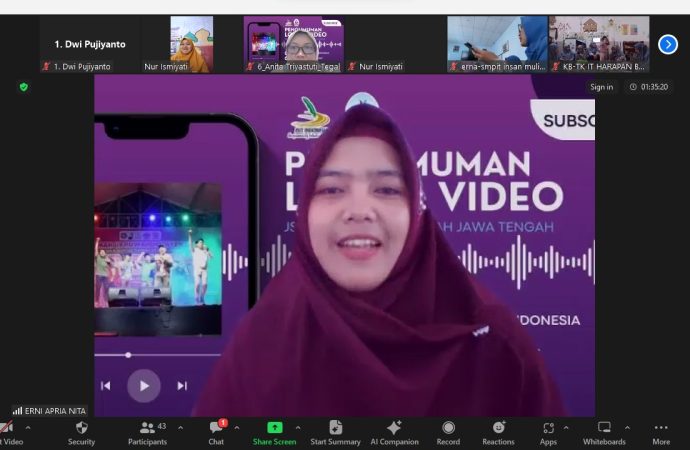Open the Security options
The height and width of the screenshot is (450, 690).
click(x=81, y=433)
